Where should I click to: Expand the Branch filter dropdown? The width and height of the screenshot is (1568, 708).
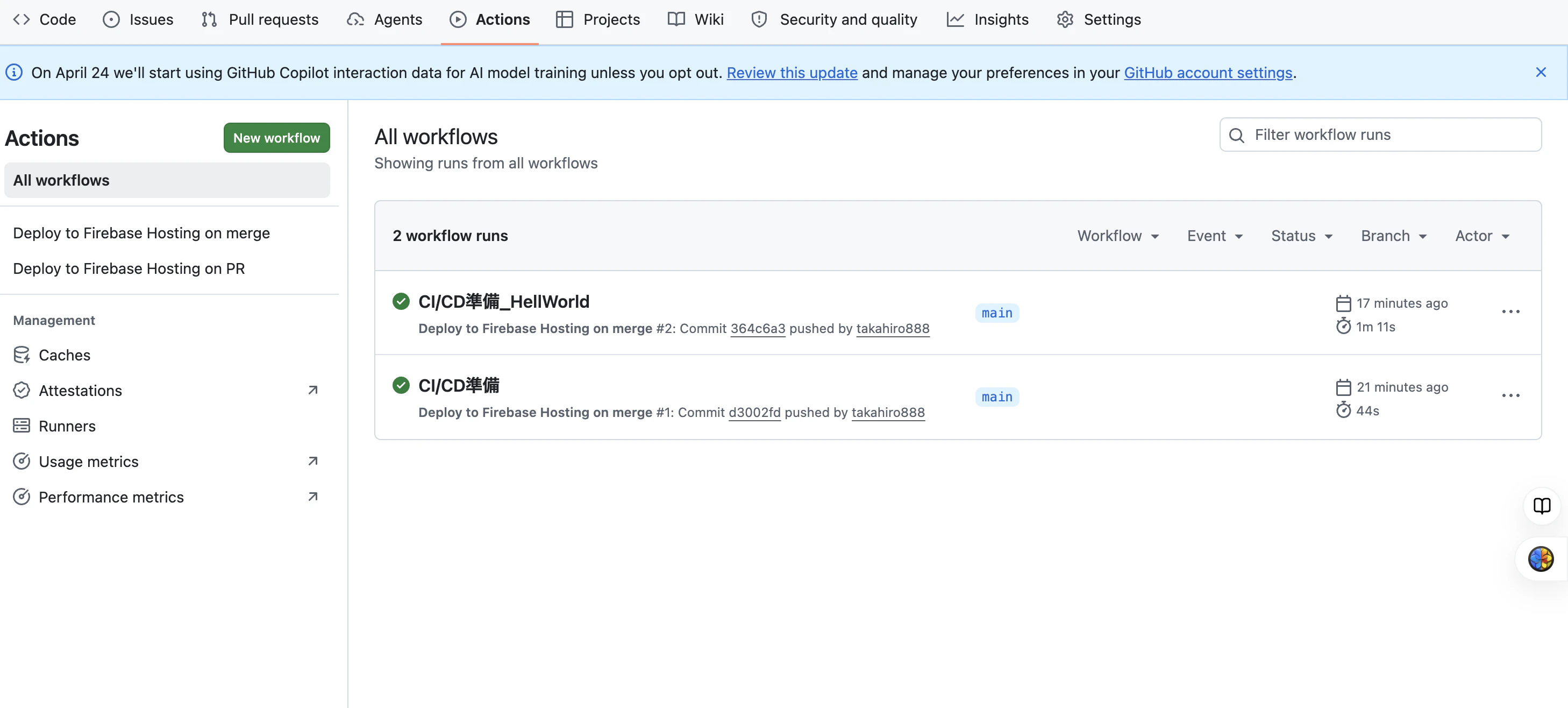click(x=1393, y=236)
